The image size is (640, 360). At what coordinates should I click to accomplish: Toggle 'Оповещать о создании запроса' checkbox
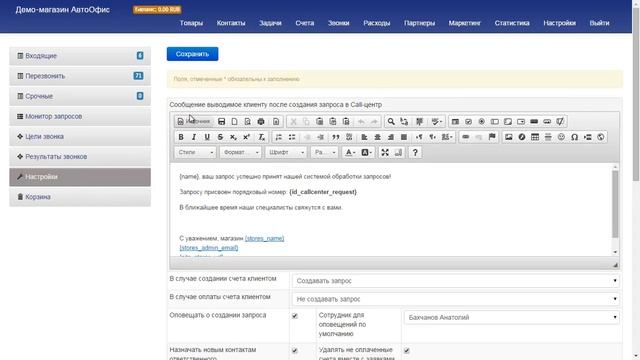[x=295, y=316]
